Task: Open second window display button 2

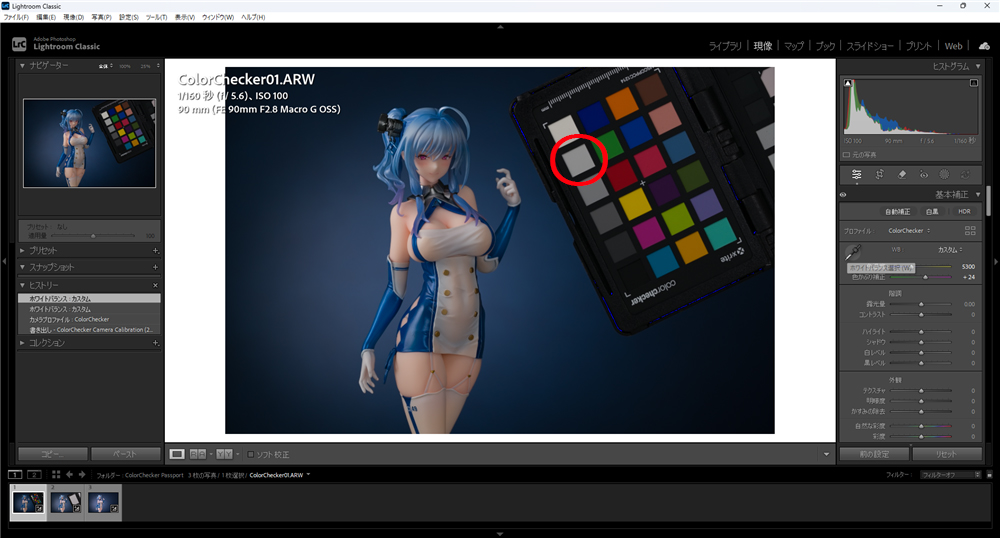Action: click(x=34, y=474)
